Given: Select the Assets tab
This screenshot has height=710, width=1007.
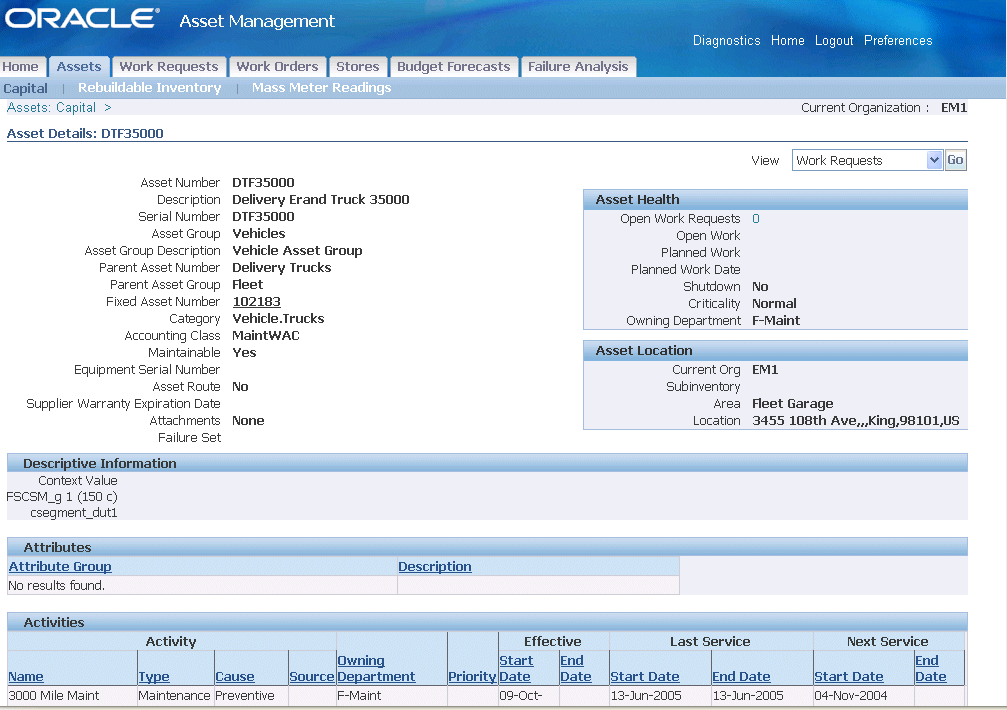Looking at the screenshot, I should [79, 67].
